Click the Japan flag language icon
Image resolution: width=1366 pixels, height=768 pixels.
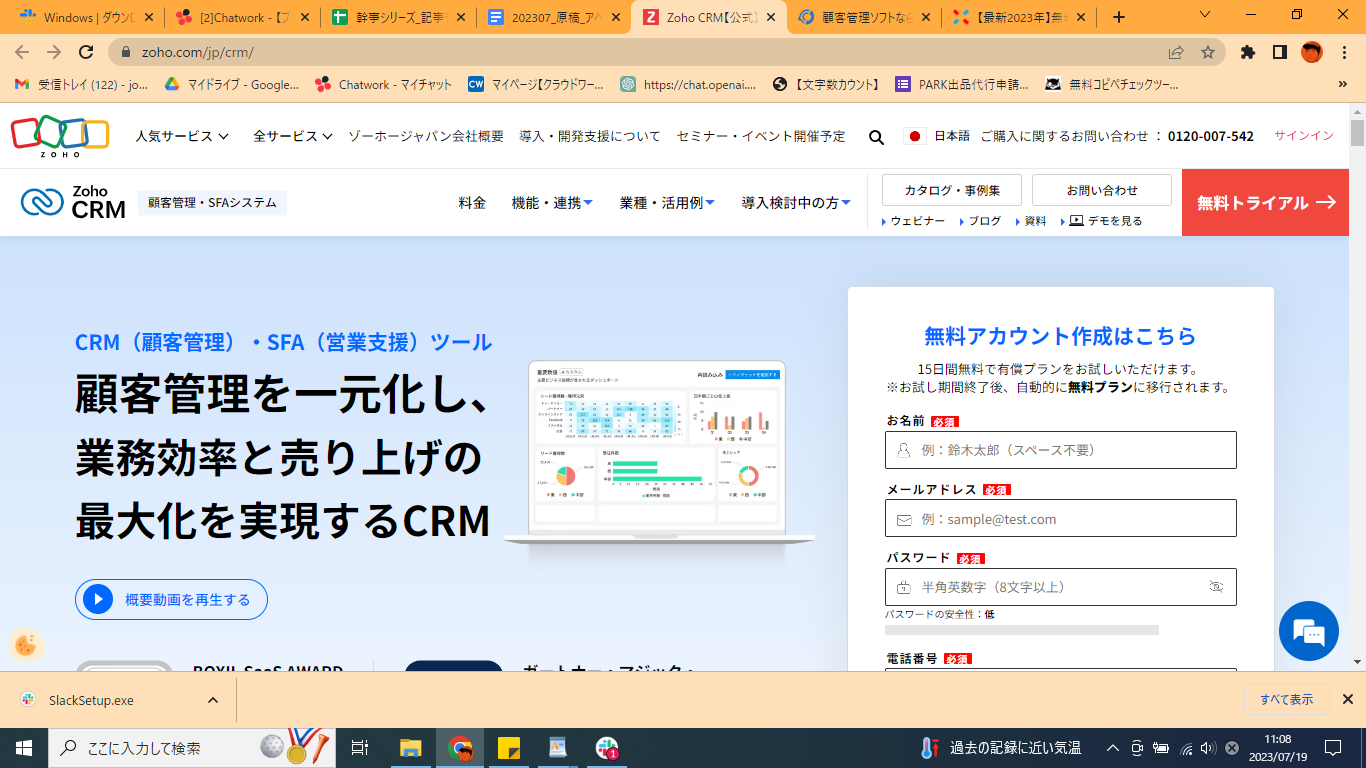[914, 136]
